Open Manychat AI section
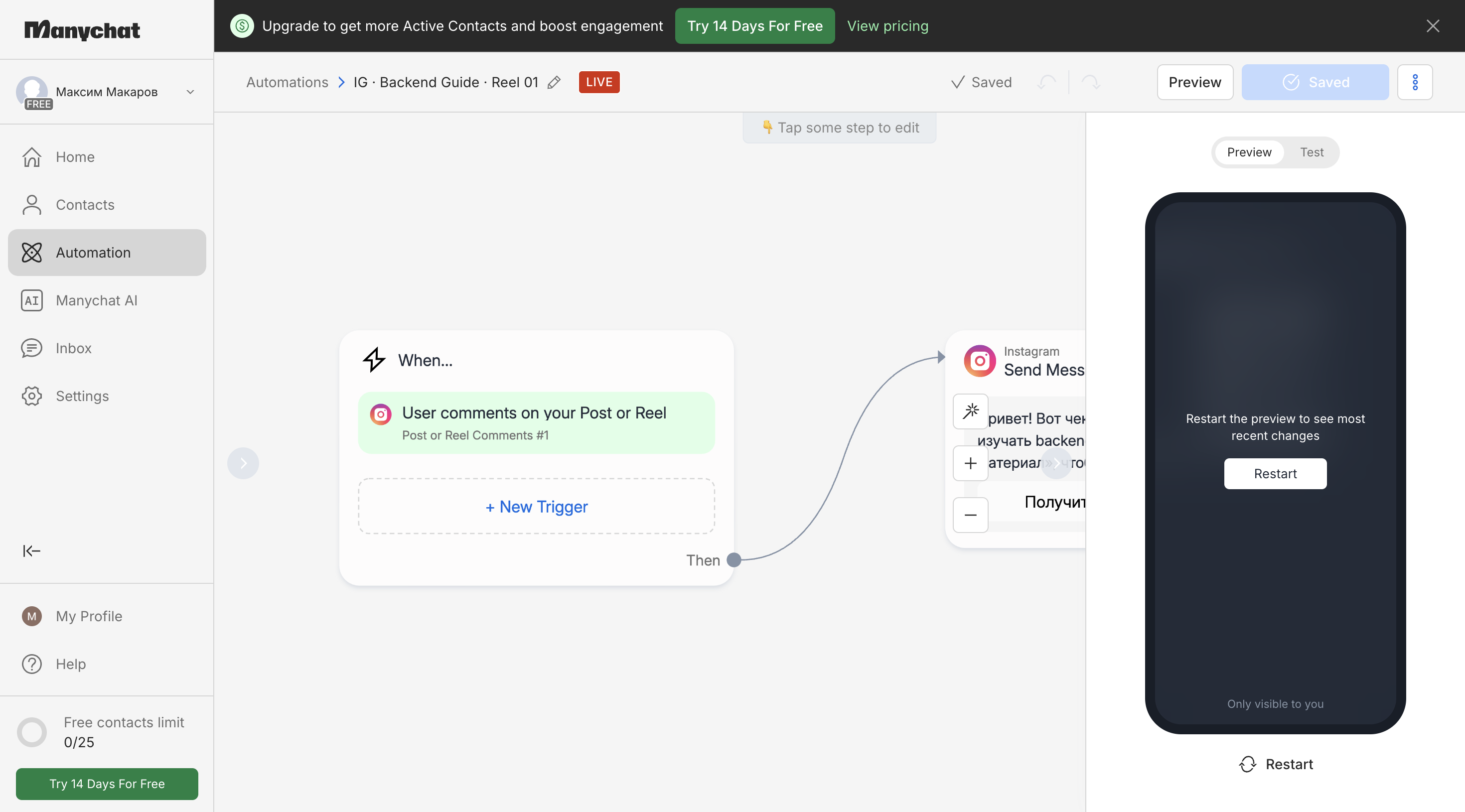Screen dimensions: 1465x812 coord(107,300)
